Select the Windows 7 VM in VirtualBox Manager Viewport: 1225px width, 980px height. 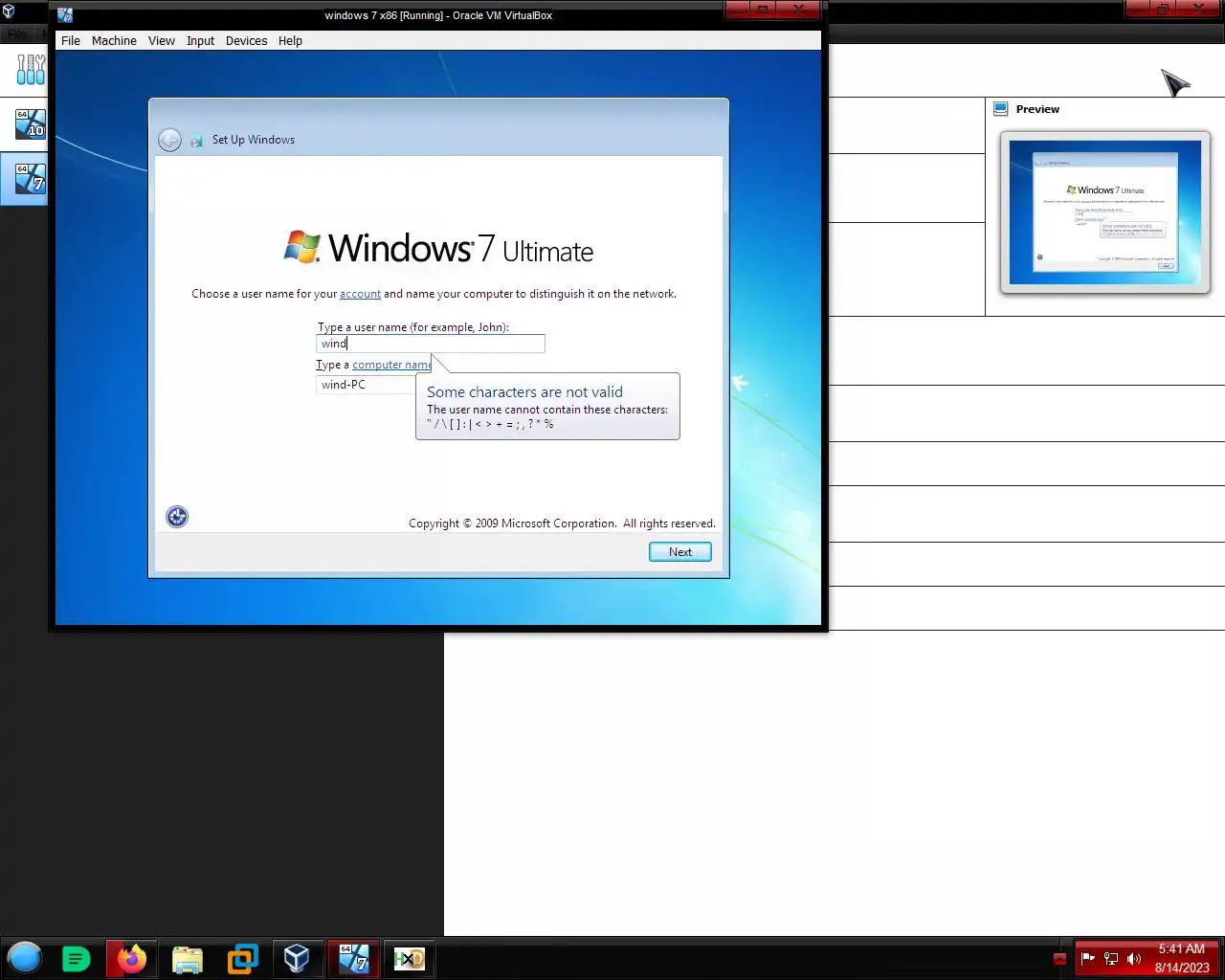[x=30, y=179]
